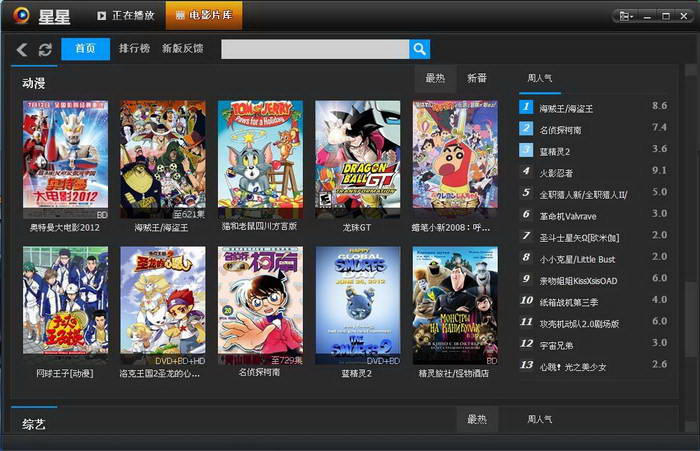Image resolution: width=700 pixels, height=451 pixels.
Task: Open the 洛克王国2 poster thumbnail
Action: (x=163, y=305)
